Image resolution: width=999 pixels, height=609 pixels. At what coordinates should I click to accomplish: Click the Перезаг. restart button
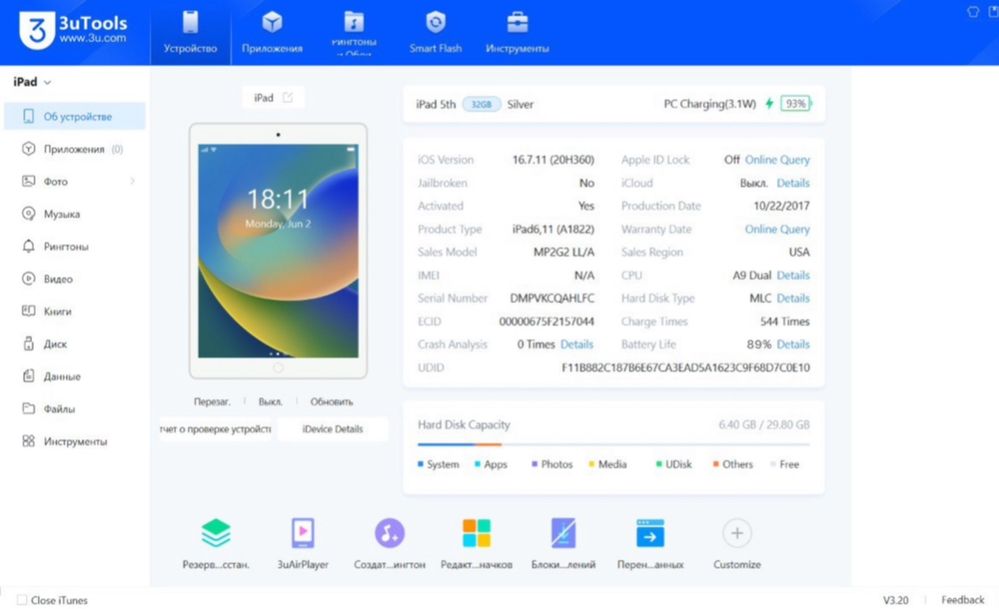click(x=212, y=402)
